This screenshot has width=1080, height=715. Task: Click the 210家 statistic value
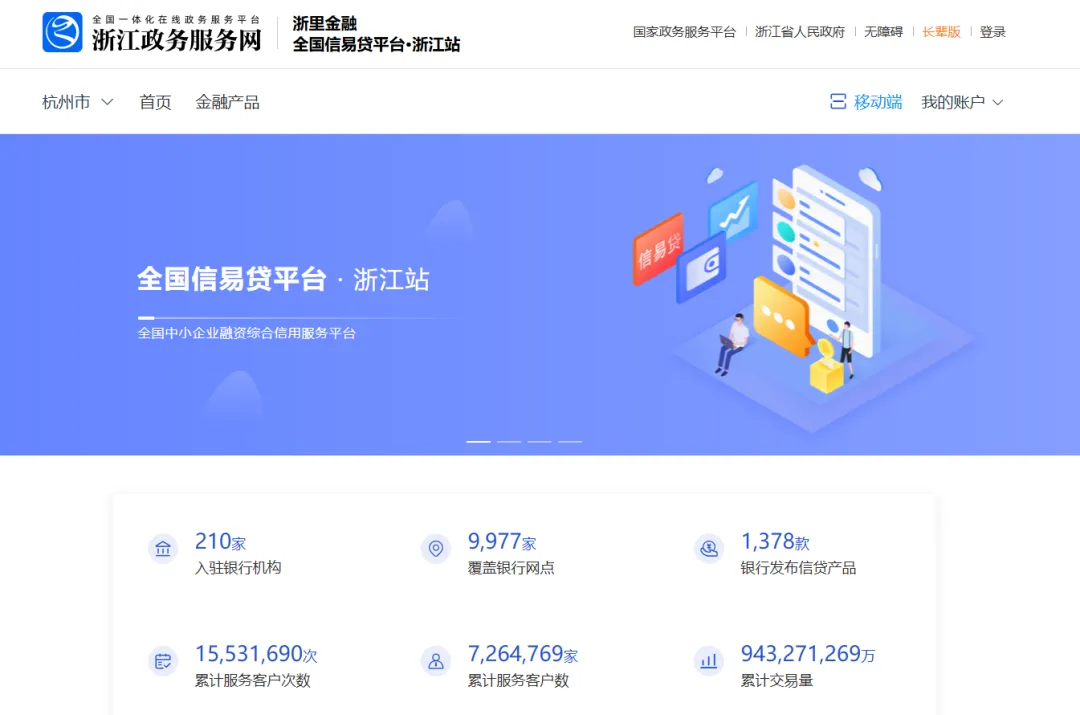pos(220,541)
